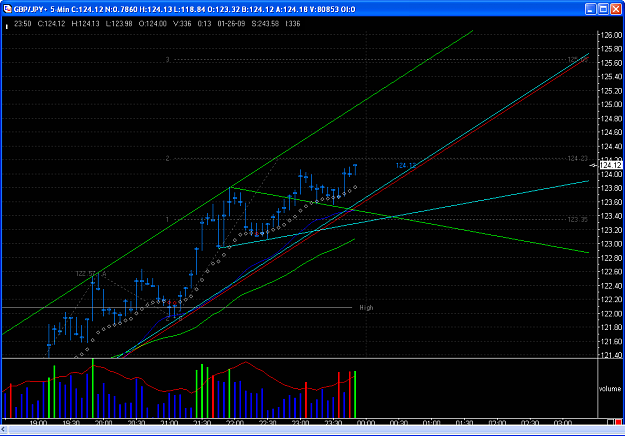Click the red square indicator at chart's bottom-right
Viewport: 625px width, 436px height.
click(618, 422)
